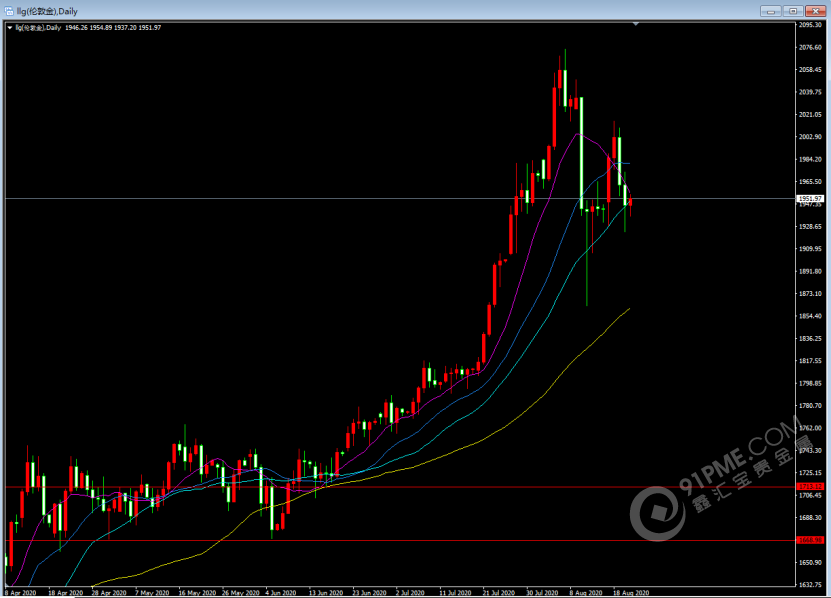Click the 8 Aug 2020 date on the time axis
Screen dimensions: 831x598
[x=586, y=593]
